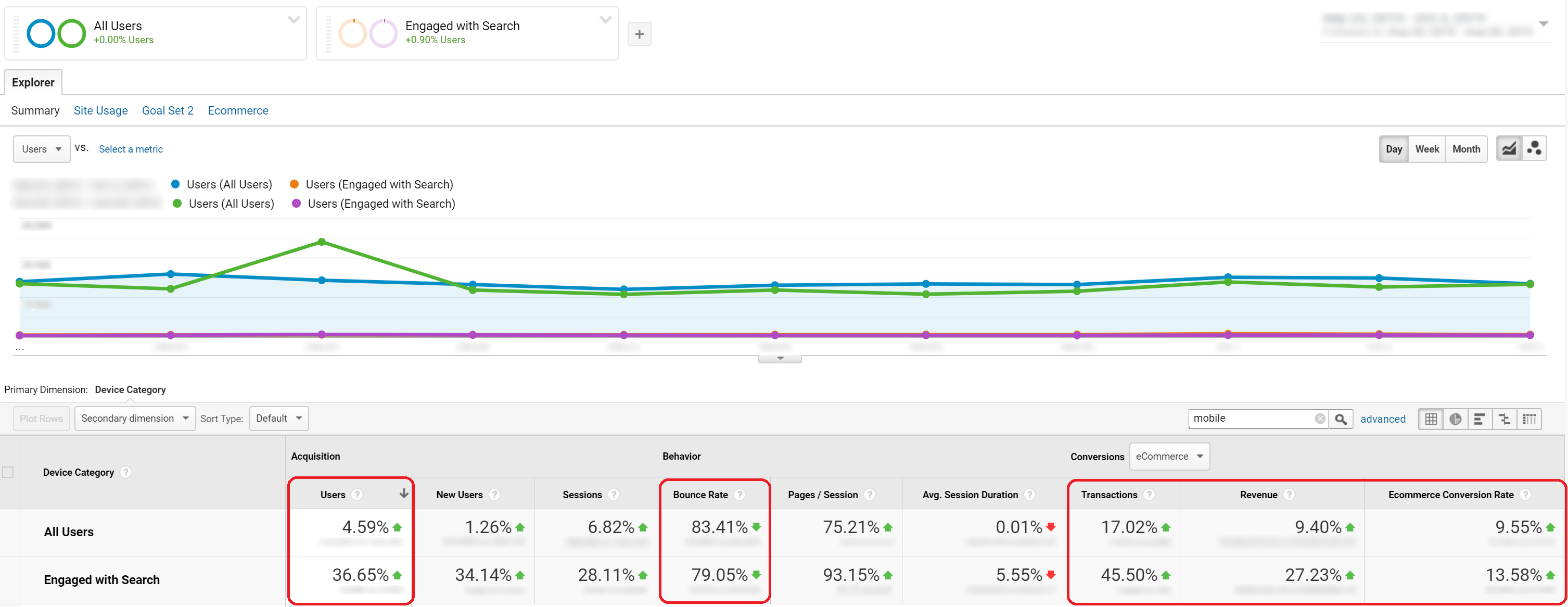Switch to the comparison view icon
Viewport: 1568px width, 607px height.
click(x=1504, y=419)
